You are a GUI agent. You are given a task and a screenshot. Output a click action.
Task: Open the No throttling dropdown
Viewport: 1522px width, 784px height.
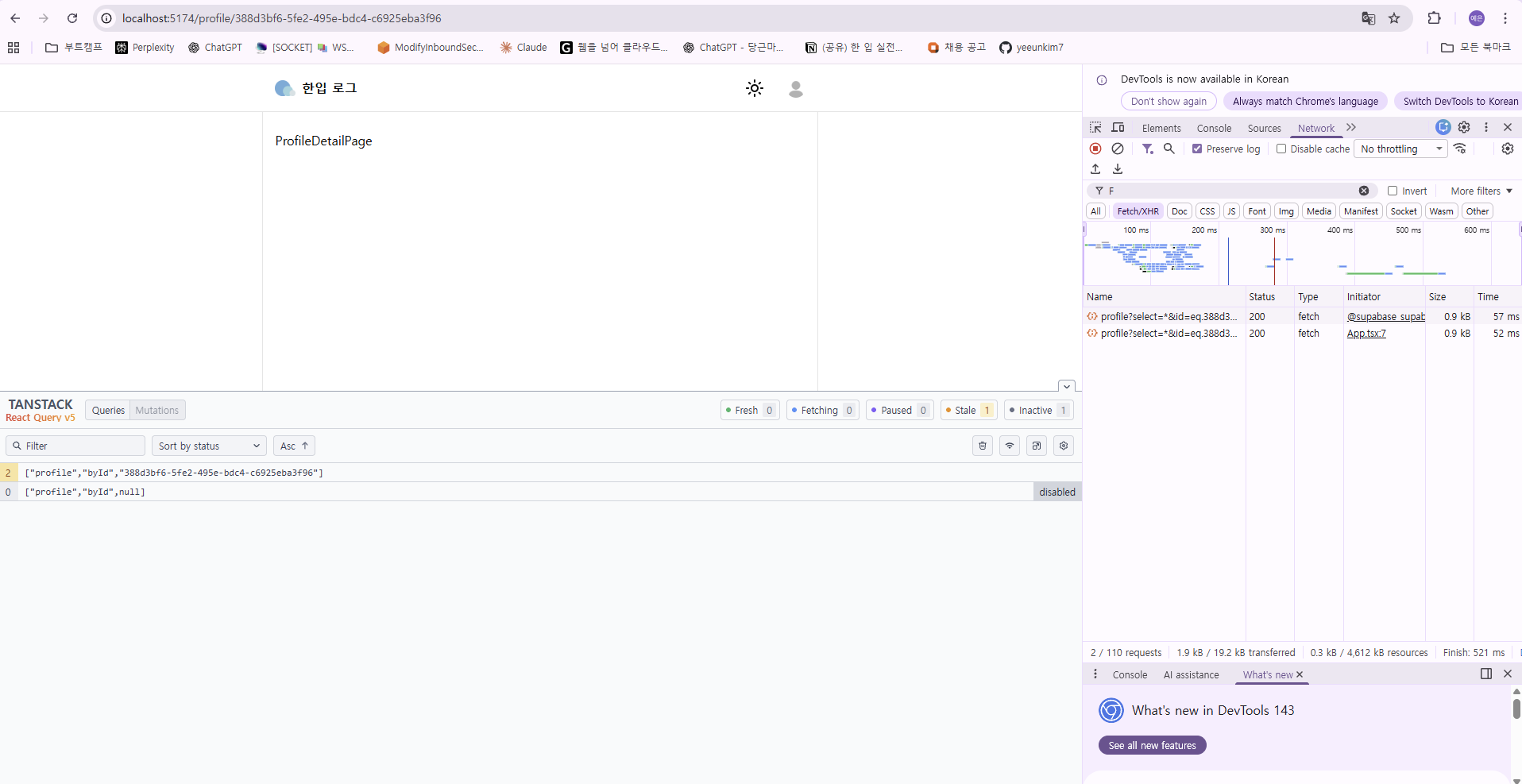(x=1401, y=149)
